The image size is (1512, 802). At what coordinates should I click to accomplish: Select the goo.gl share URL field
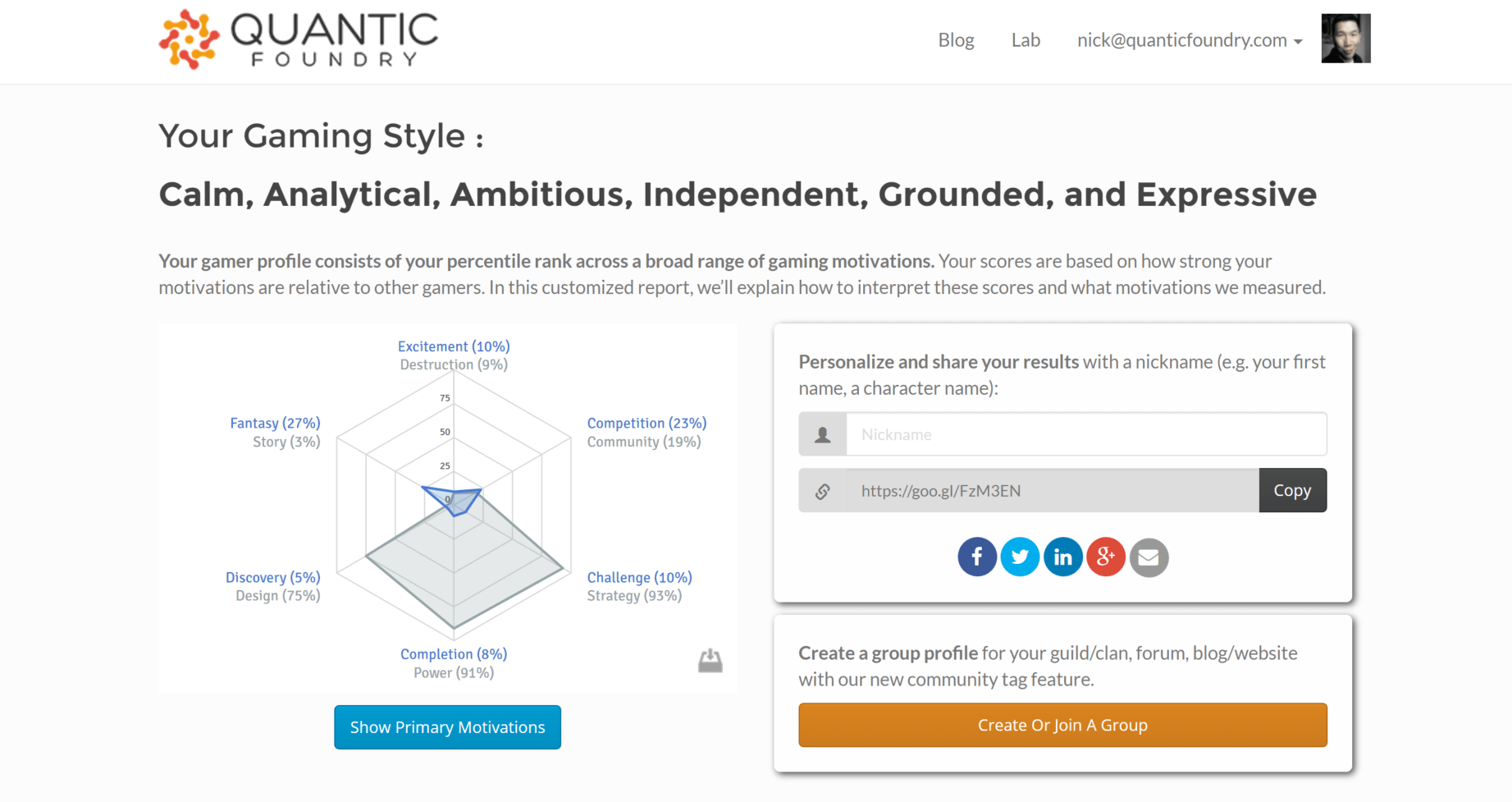coord(1052,491)
